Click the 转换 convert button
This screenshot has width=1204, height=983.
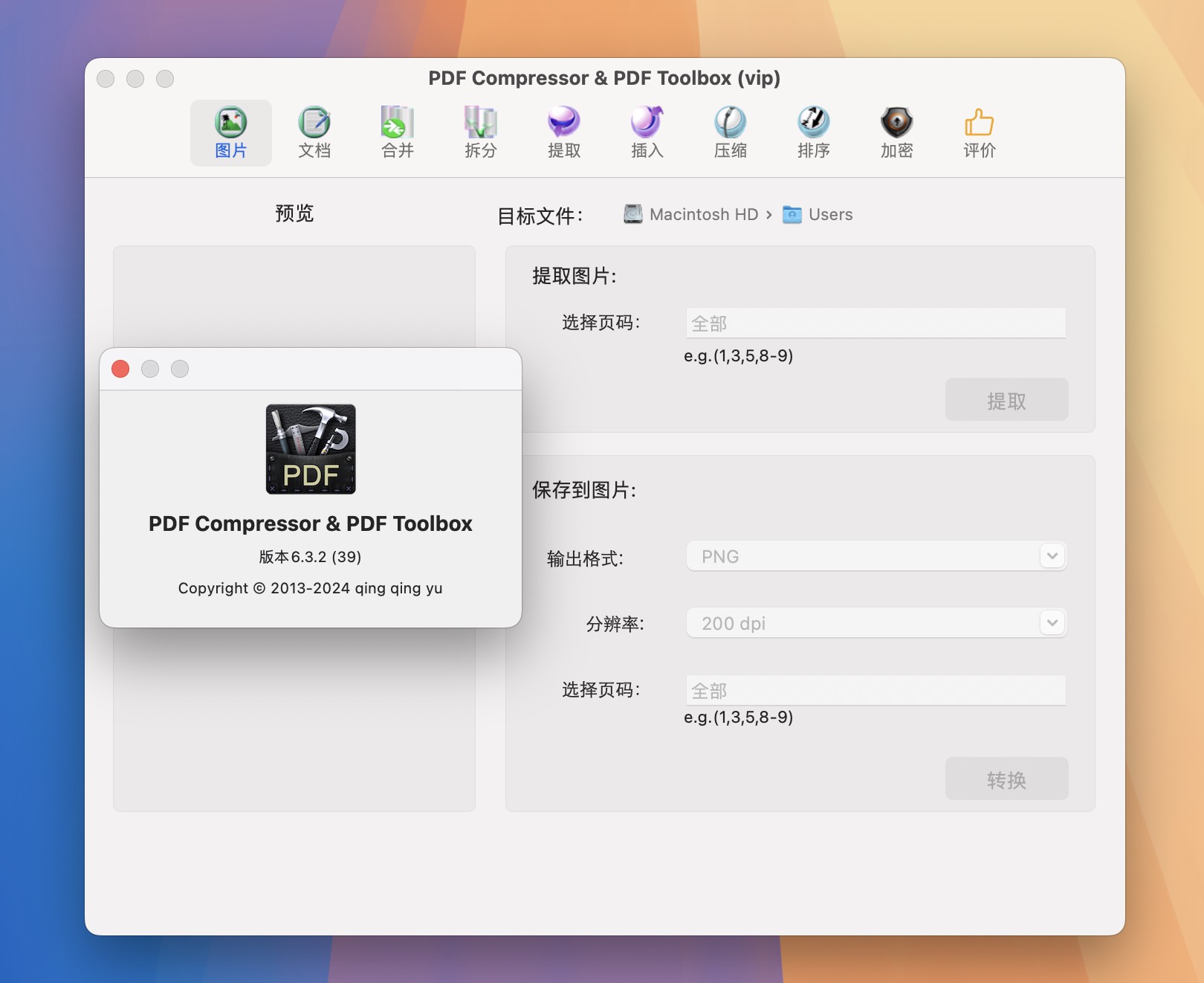click(1006, 779)
